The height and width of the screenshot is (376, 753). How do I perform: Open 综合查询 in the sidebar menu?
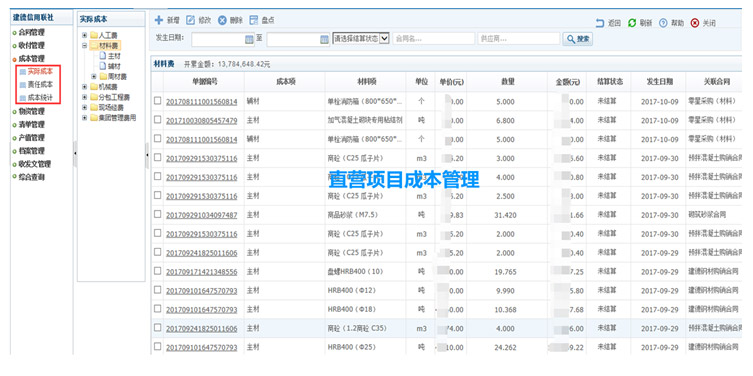31,177
